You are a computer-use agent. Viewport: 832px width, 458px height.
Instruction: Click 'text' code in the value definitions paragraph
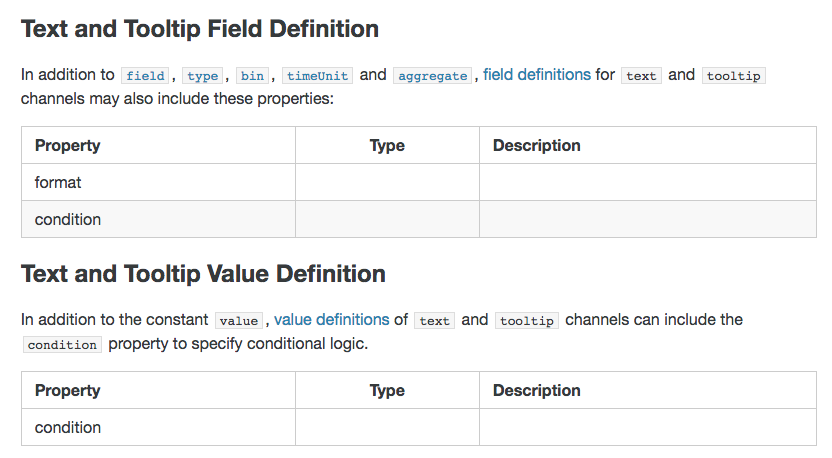point(435,321)
